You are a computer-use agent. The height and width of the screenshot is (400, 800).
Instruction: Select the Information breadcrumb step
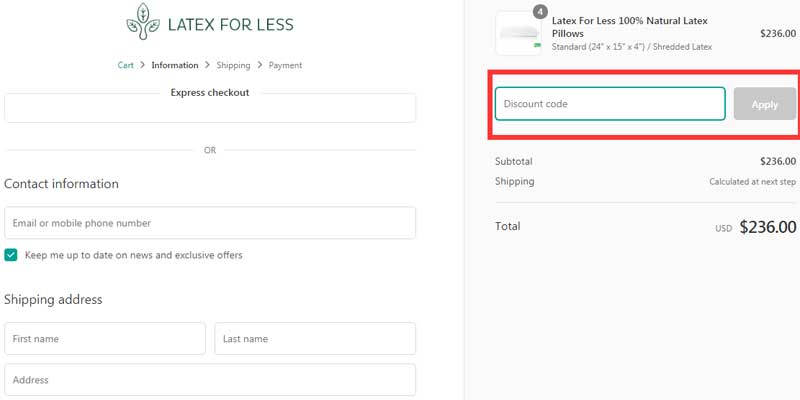174,65
